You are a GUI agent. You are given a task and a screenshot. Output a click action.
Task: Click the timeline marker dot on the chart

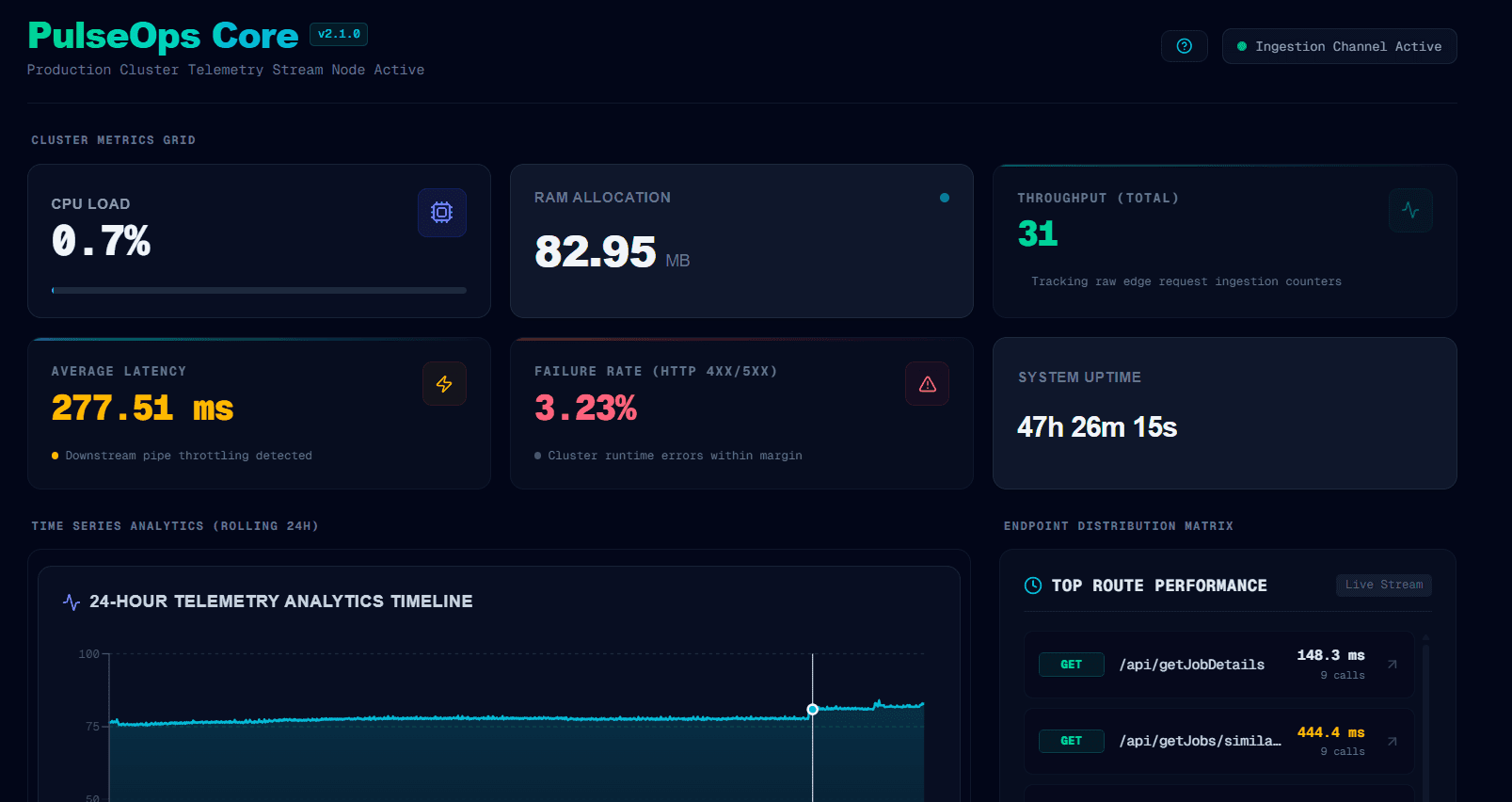tap(813, 709)
